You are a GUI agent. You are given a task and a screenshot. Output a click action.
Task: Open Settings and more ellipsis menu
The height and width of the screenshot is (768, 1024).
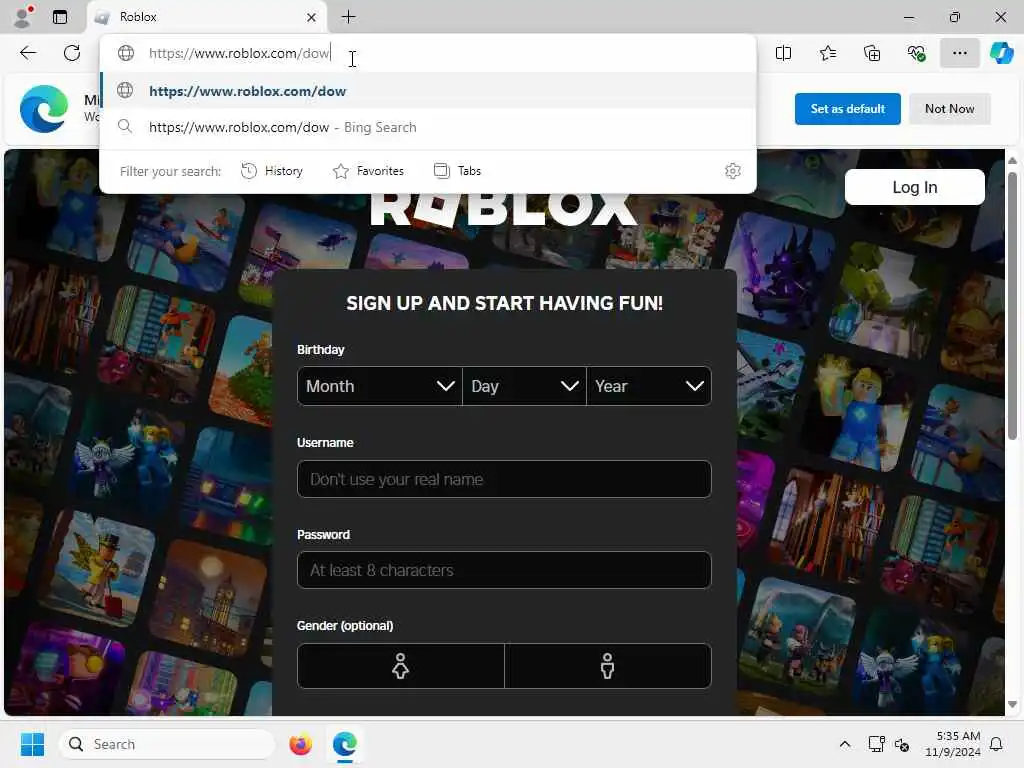pos(959,53)
